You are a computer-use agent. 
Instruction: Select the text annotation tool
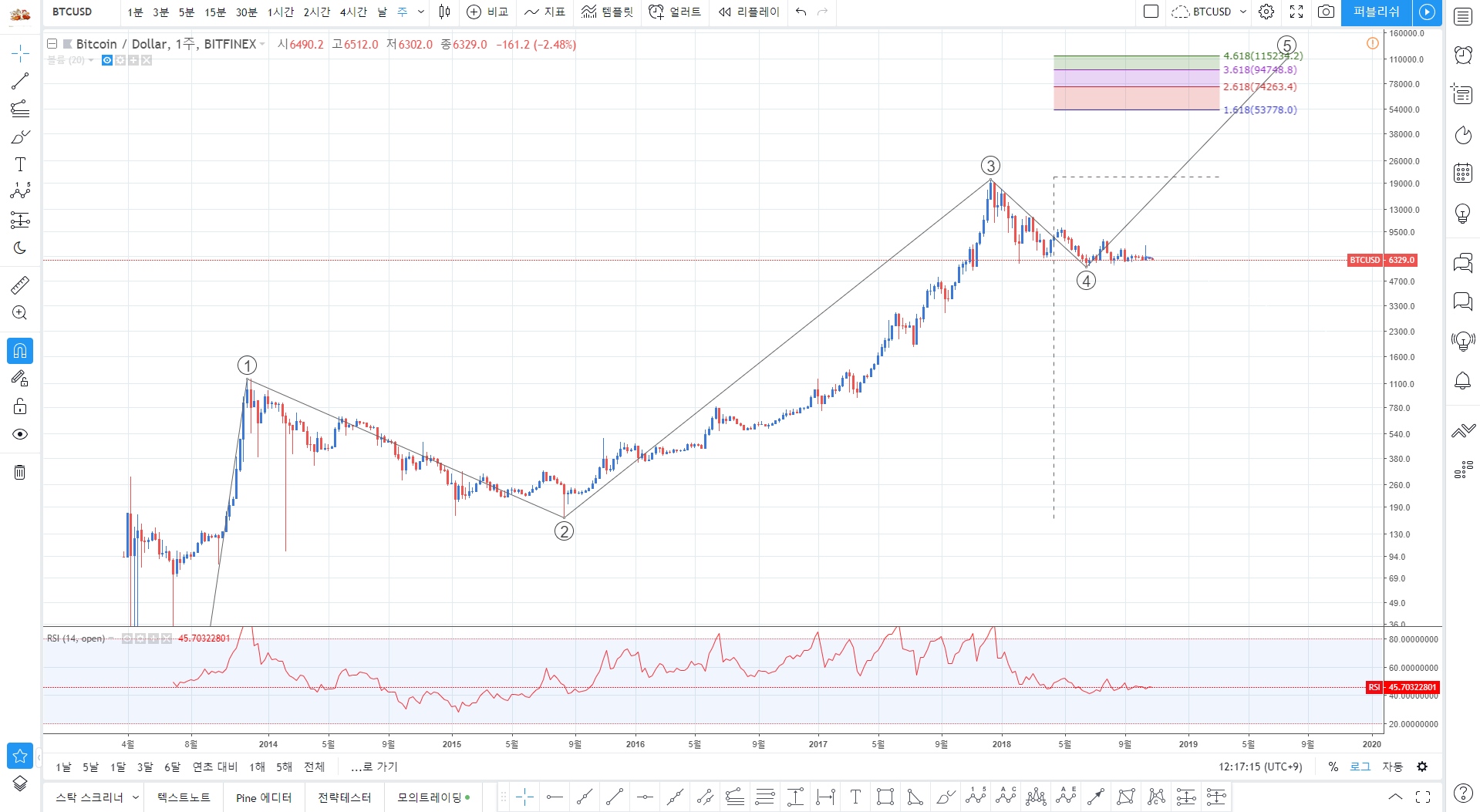[x=20, y=164]
